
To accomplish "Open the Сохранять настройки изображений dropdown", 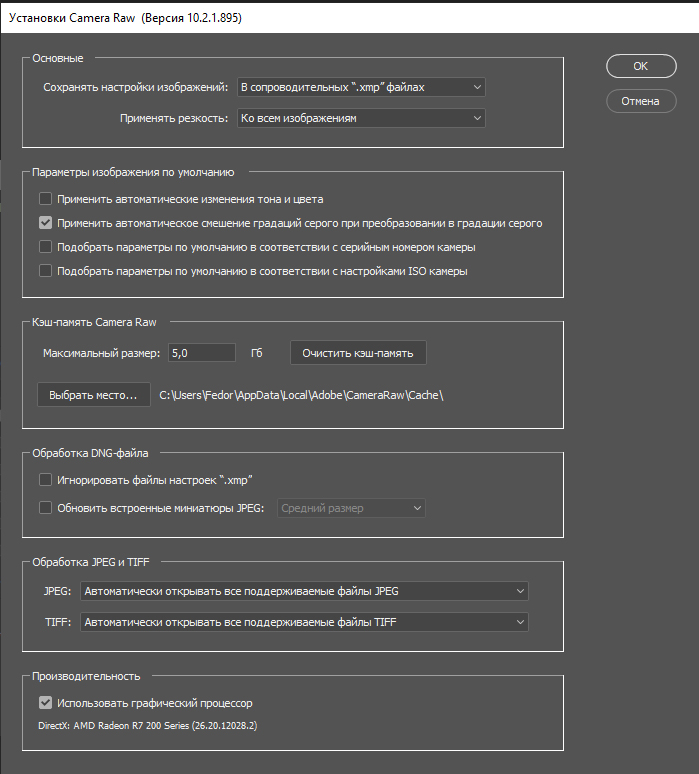I will (x=361, y=87).
